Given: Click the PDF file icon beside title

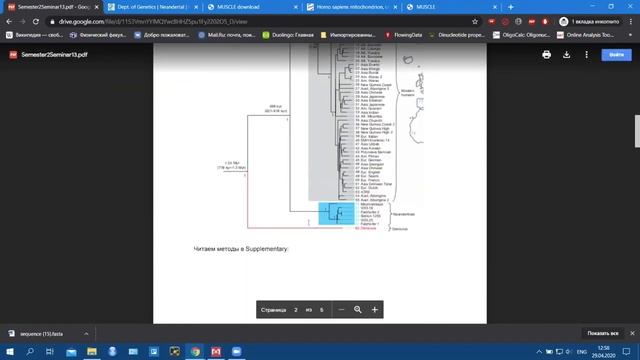Looking at the screenshot, I should pos(13,55).
